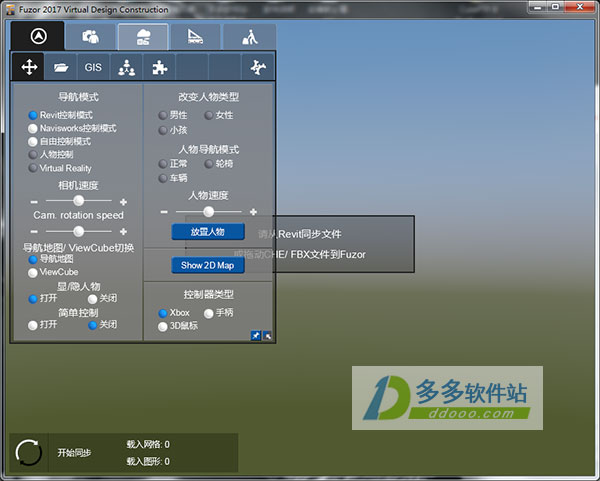This screenshot has width=600, height=481.
Task: Click the Fuzor title bar app icon
Action: click(x=11, y=10)
